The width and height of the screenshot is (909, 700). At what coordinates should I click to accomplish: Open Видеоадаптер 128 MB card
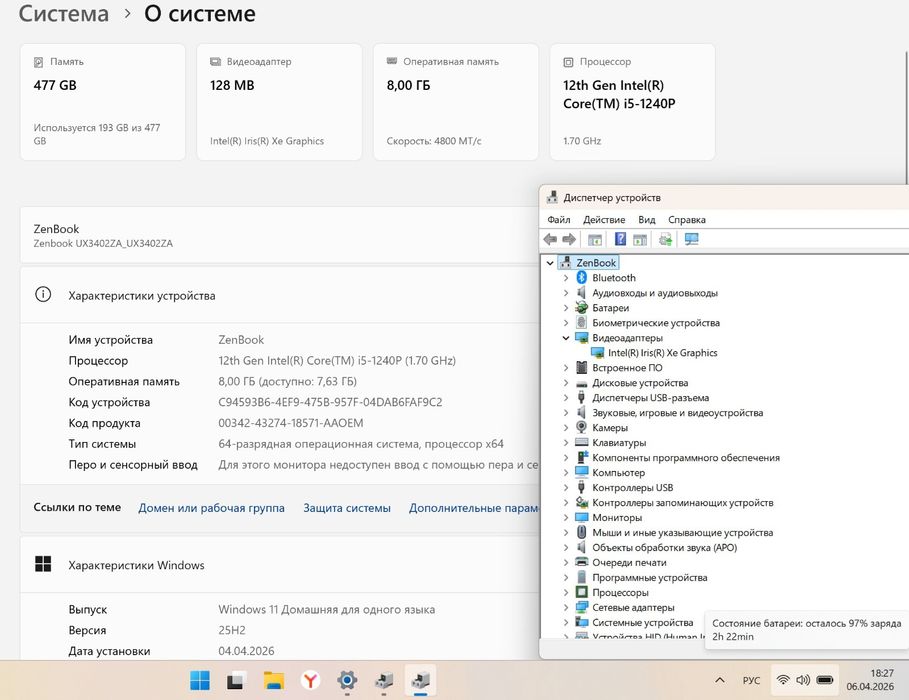[x=279, y=102]
